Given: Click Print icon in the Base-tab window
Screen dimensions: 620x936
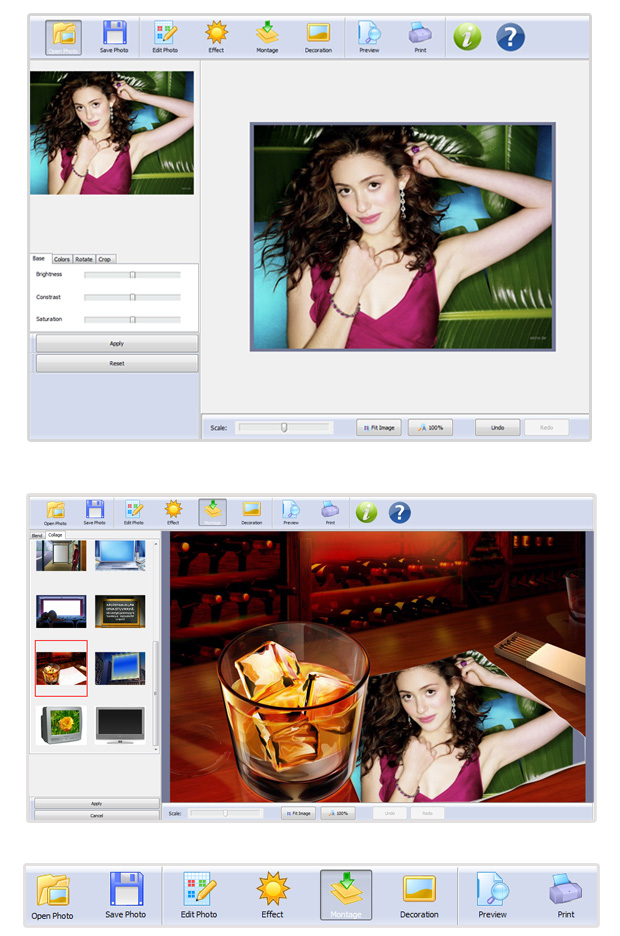Looking at the screenshot, I should (420, 38).
